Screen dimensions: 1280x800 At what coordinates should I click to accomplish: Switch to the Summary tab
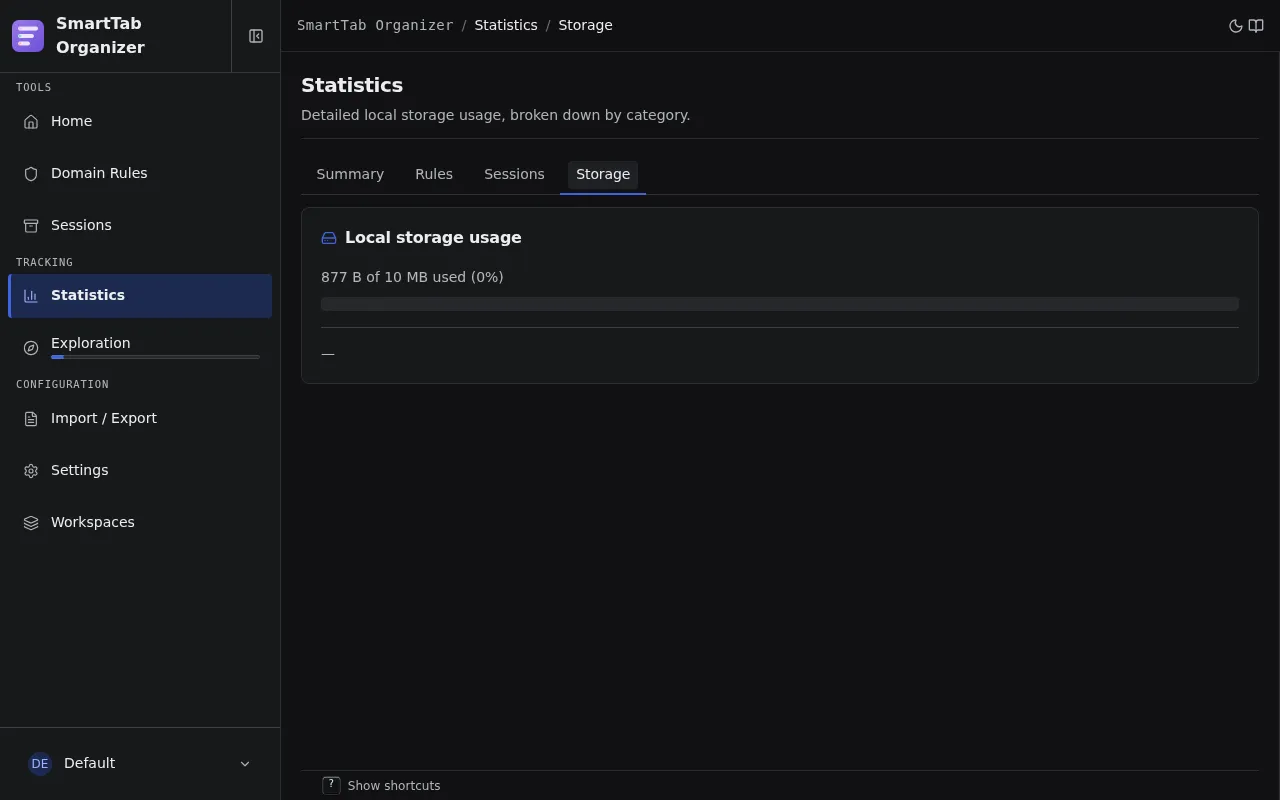click(x=350, y=174)
